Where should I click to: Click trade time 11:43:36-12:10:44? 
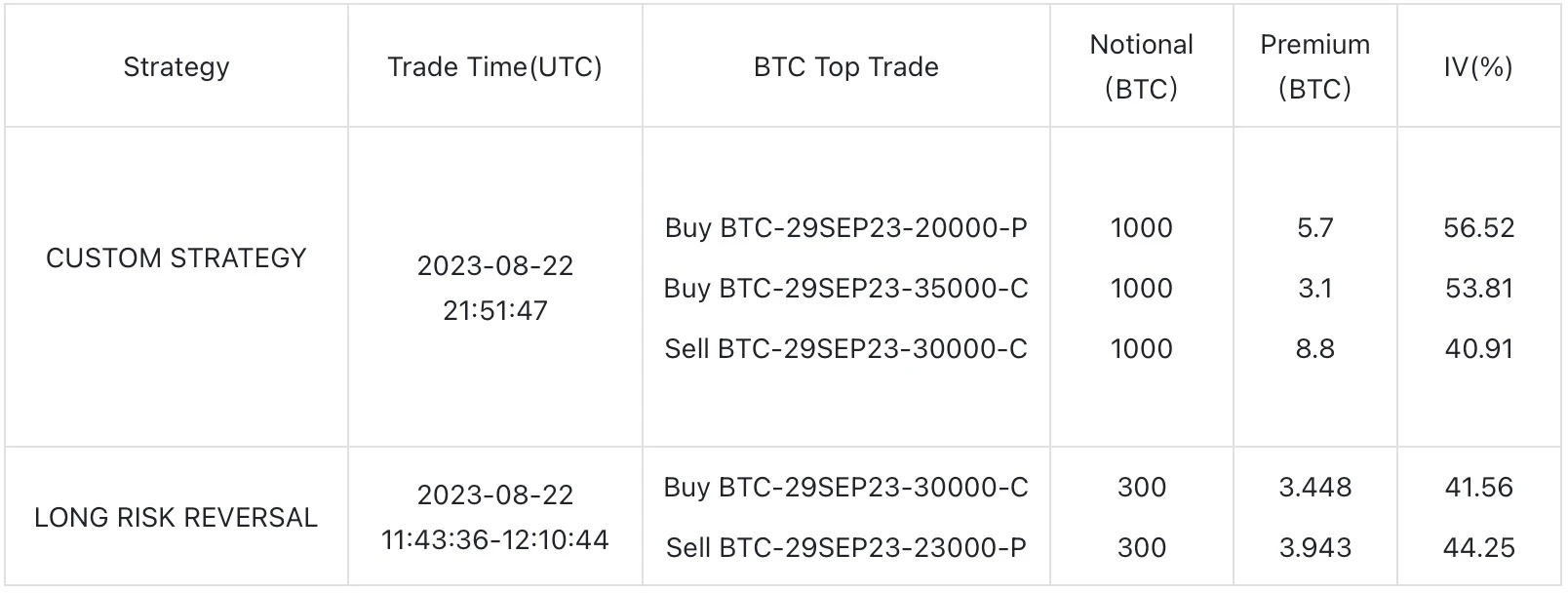[x=494, y=539]
